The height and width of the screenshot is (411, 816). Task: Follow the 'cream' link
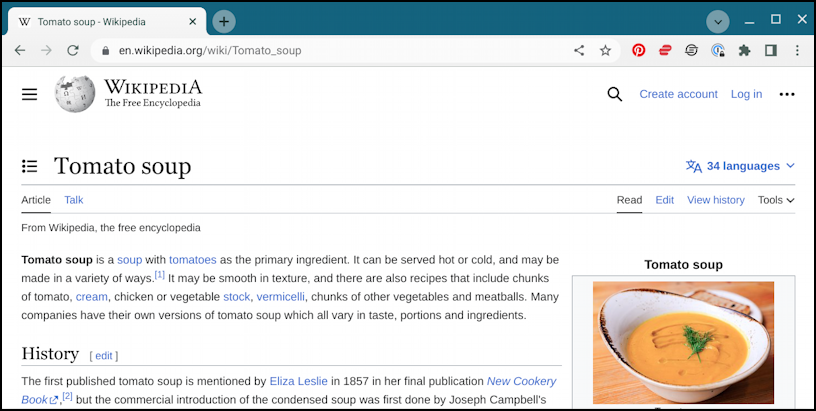92,297
